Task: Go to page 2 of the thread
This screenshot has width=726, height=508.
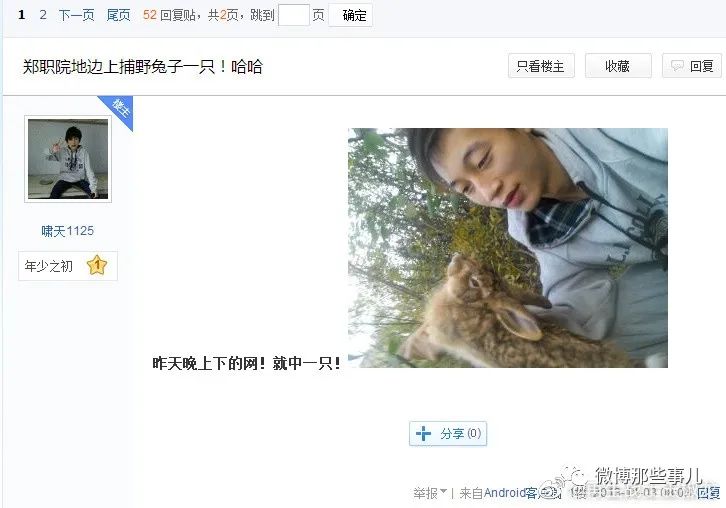Action: [x=43, y=15]
